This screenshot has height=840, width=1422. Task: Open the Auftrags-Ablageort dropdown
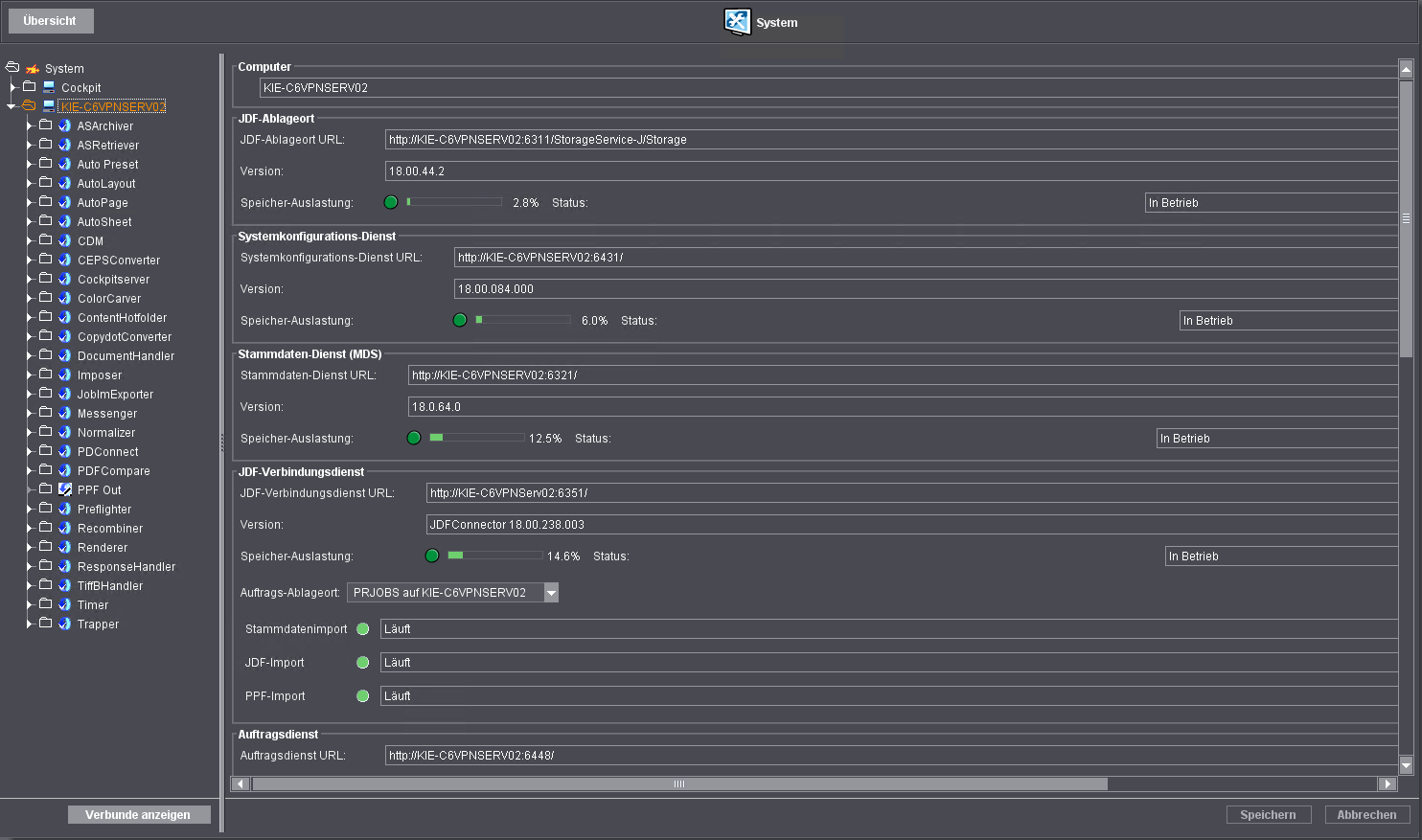(551, 593)
